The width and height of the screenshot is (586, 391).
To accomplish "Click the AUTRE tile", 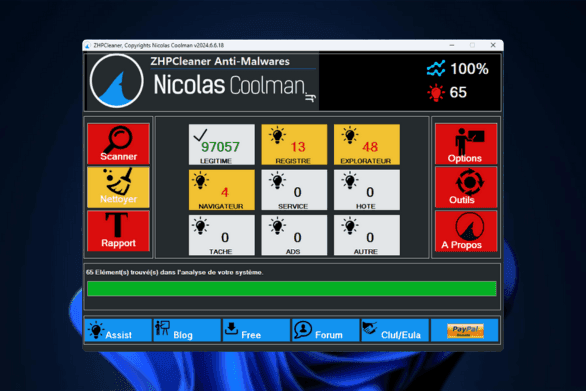I will point(367,235).
